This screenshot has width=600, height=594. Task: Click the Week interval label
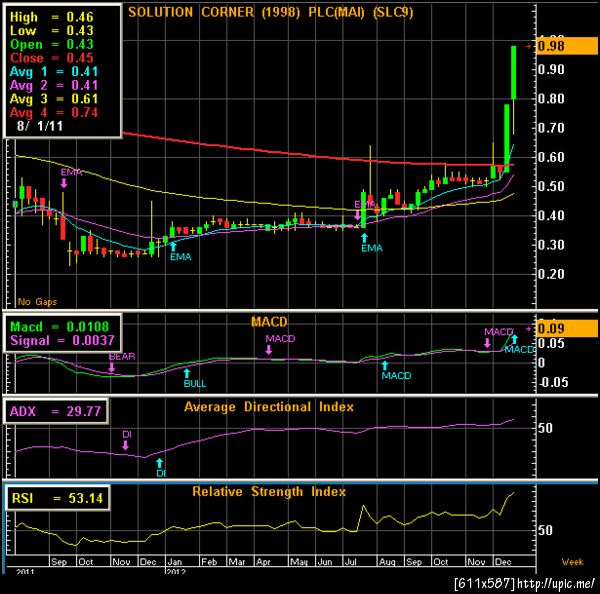point(572,562)
